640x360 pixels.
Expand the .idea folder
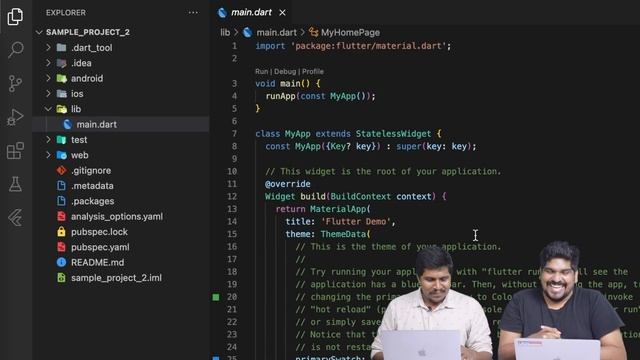pos(48,63)
